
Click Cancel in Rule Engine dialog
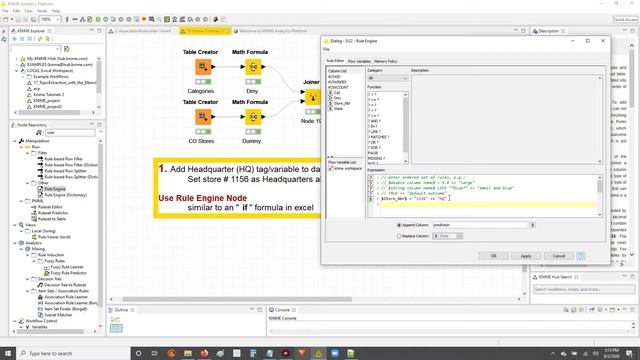tap(558, 256)
